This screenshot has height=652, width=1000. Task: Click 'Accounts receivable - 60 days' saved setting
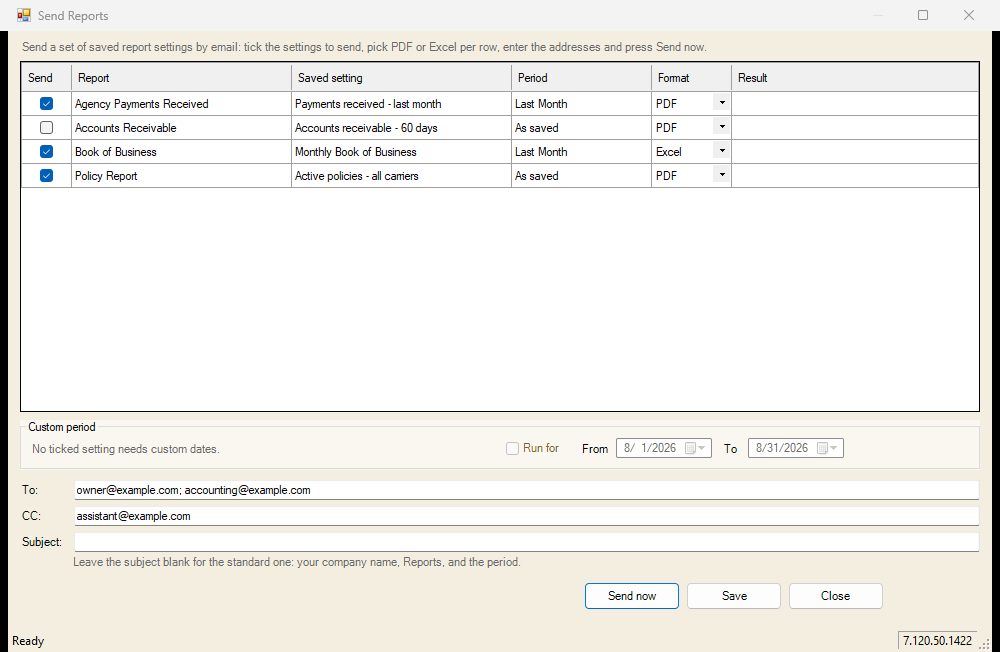point(402,128)
